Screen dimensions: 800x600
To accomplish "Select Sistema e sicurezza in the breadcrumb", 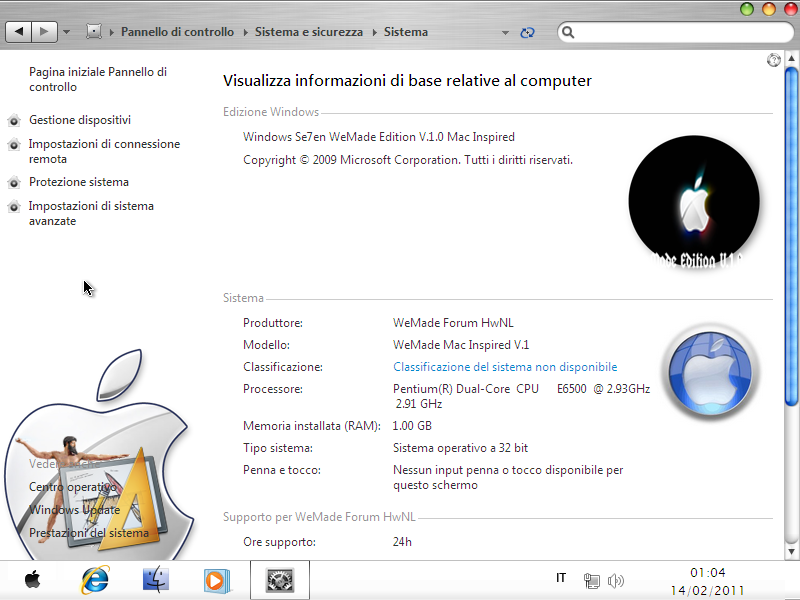I will (x=309, y=32).
